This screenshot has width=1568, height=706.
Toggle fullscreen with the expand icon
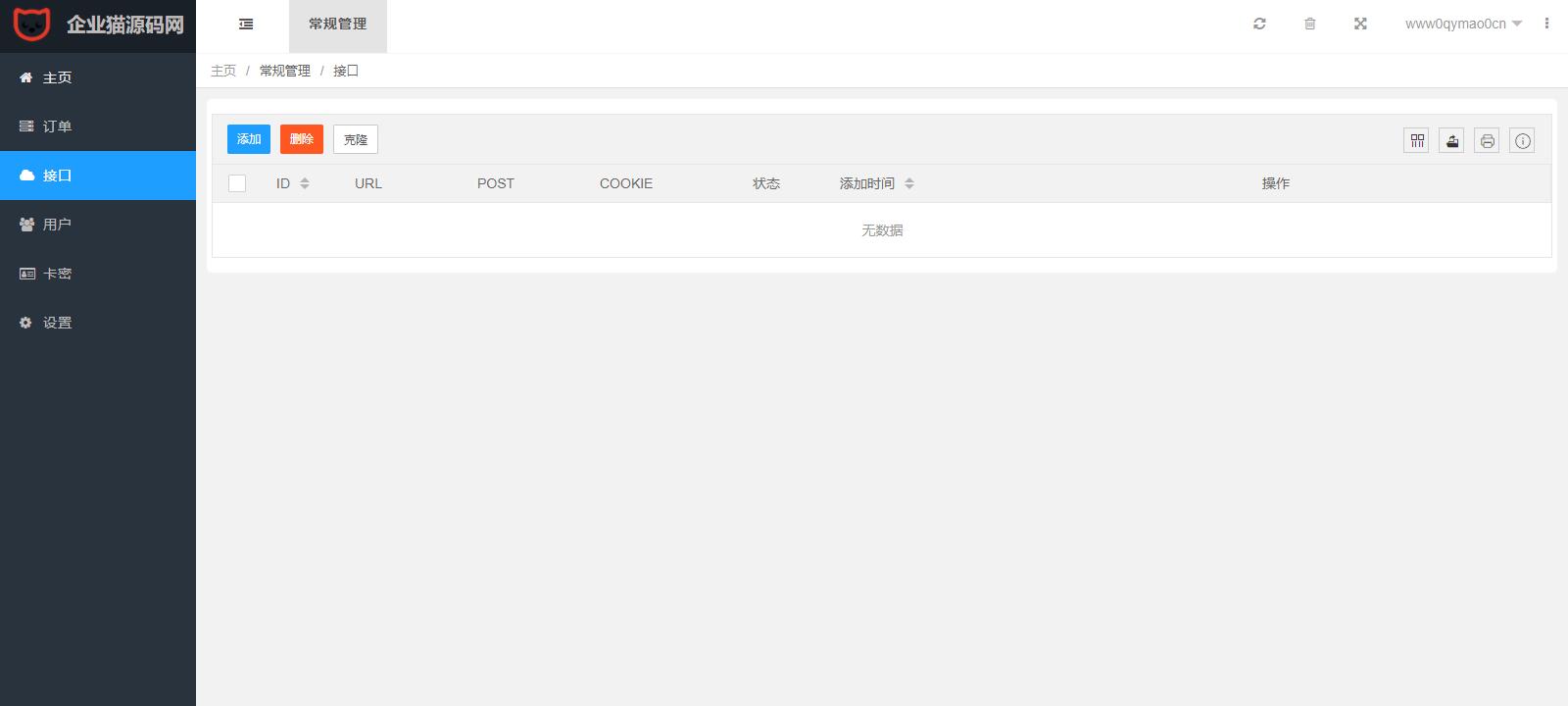(x=1360, y=24)
